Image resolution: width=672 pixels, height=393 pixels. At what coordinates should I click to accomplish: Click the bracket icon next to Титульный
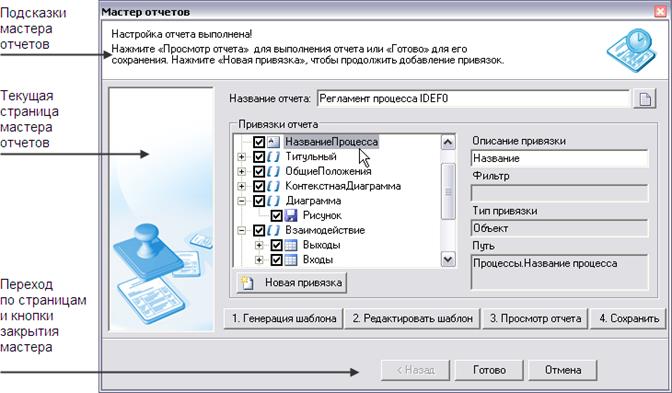coord(273,157)
